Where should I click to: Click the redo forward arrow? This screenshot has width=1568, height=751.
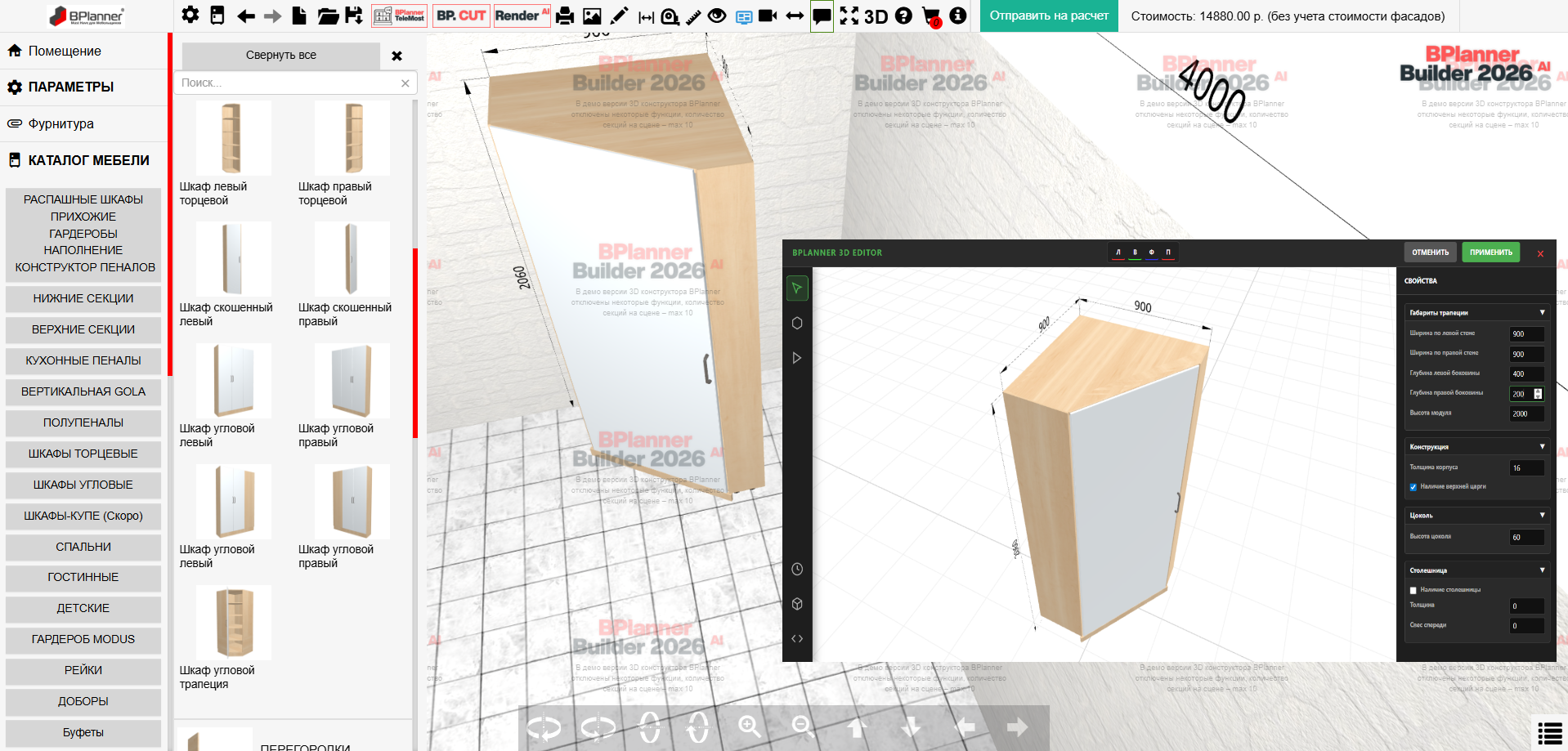click(x=273, y=16)
